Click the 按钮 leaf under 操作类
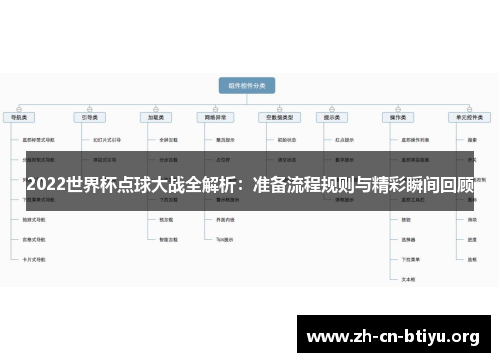Image resolution: width=500 pixels, height=362 pixels. (x=406, y=220)
